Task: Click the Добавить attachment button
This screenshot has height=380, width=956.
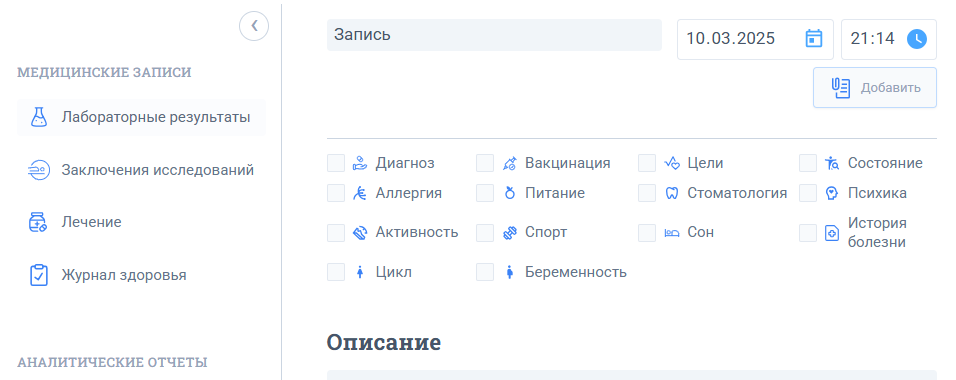Action: coord(875,88)
